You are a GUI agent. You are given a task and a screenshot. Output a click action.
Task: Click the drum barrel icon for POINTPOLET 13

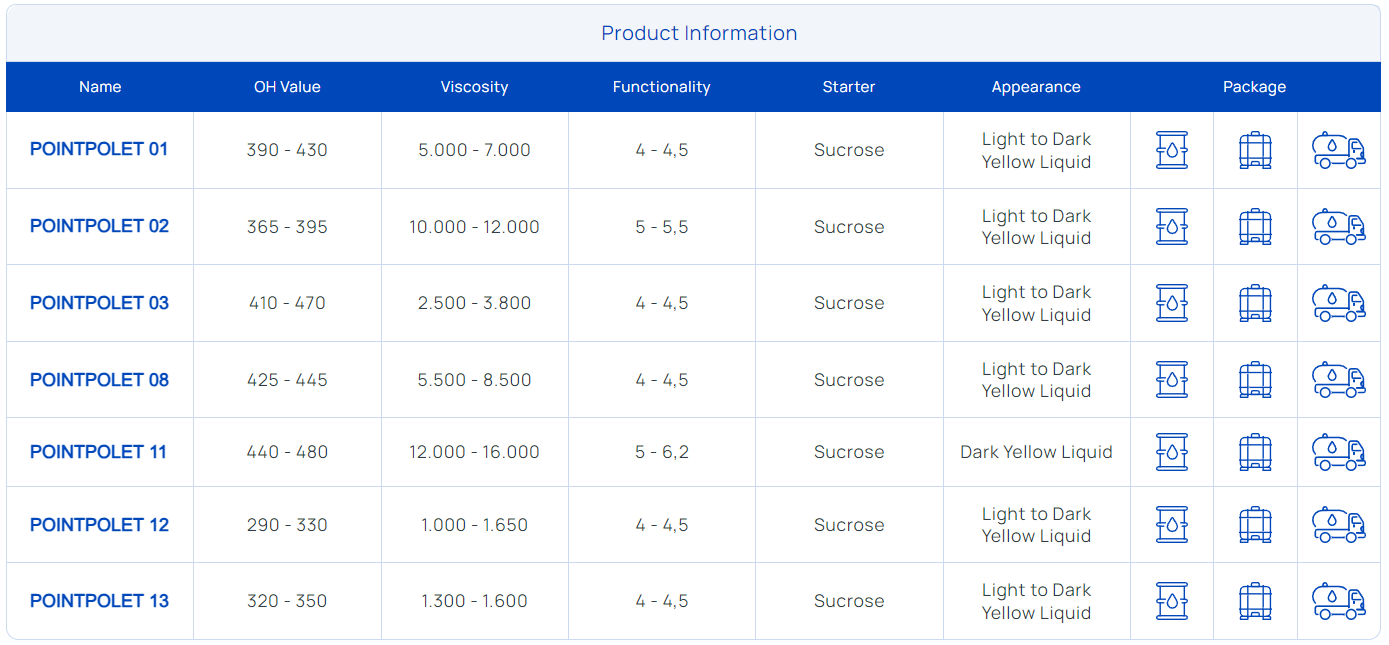click(1171, 601)
